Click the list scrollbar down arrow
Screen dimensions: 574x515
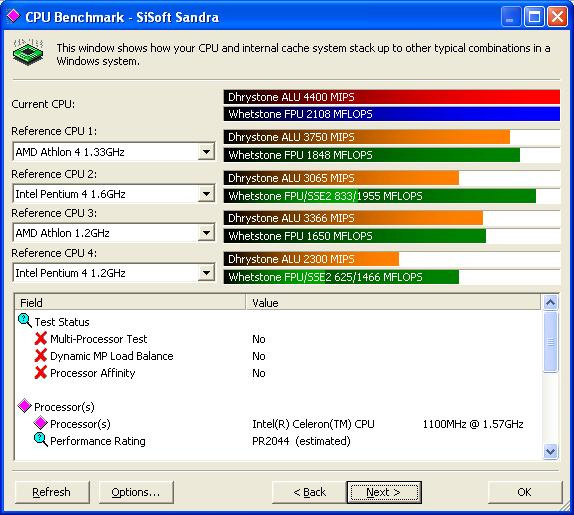pos(551,451)
